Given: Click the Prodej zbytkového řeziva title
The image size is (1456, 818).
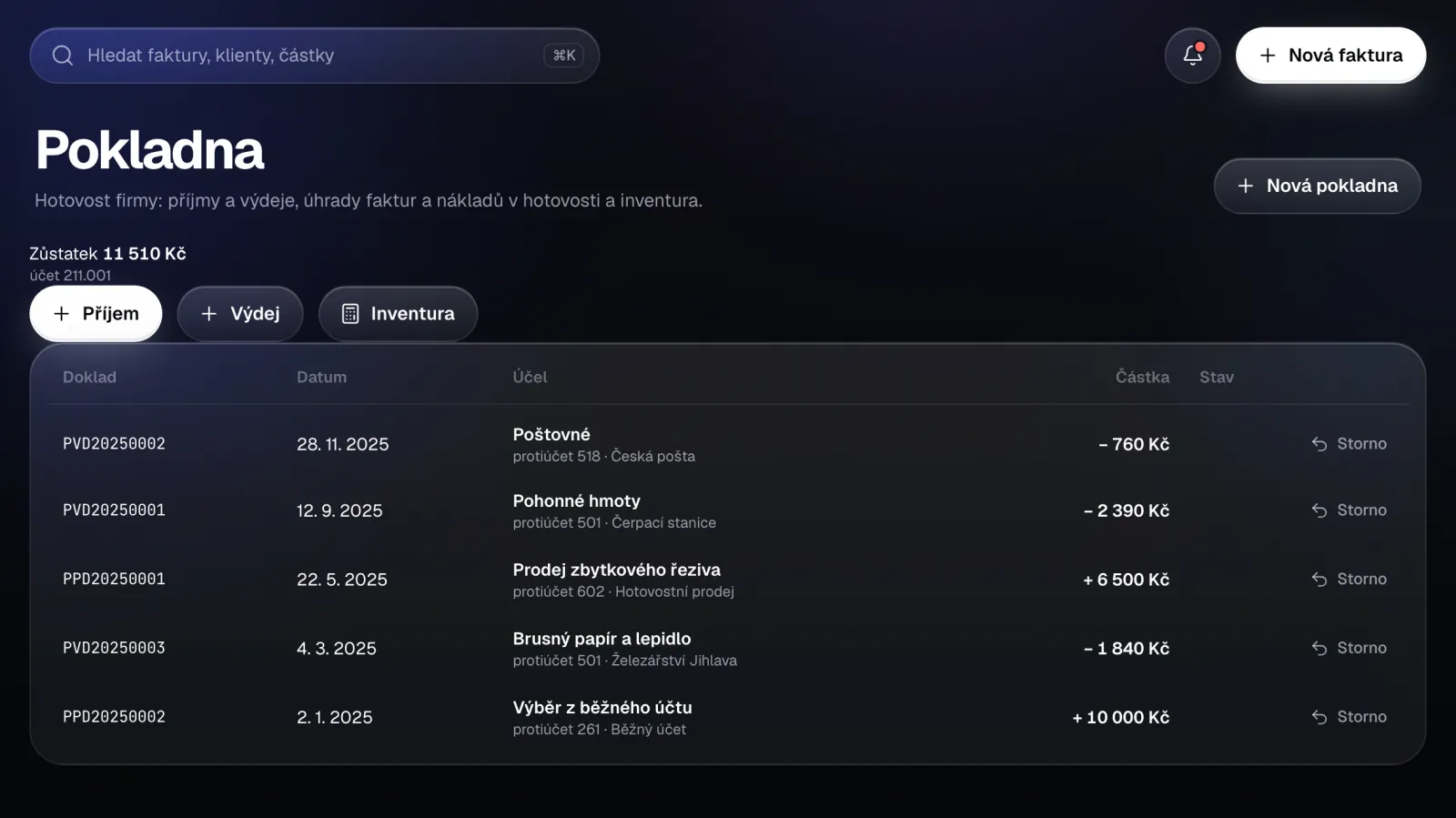Looking at the screenshot, I should [616, 570].
